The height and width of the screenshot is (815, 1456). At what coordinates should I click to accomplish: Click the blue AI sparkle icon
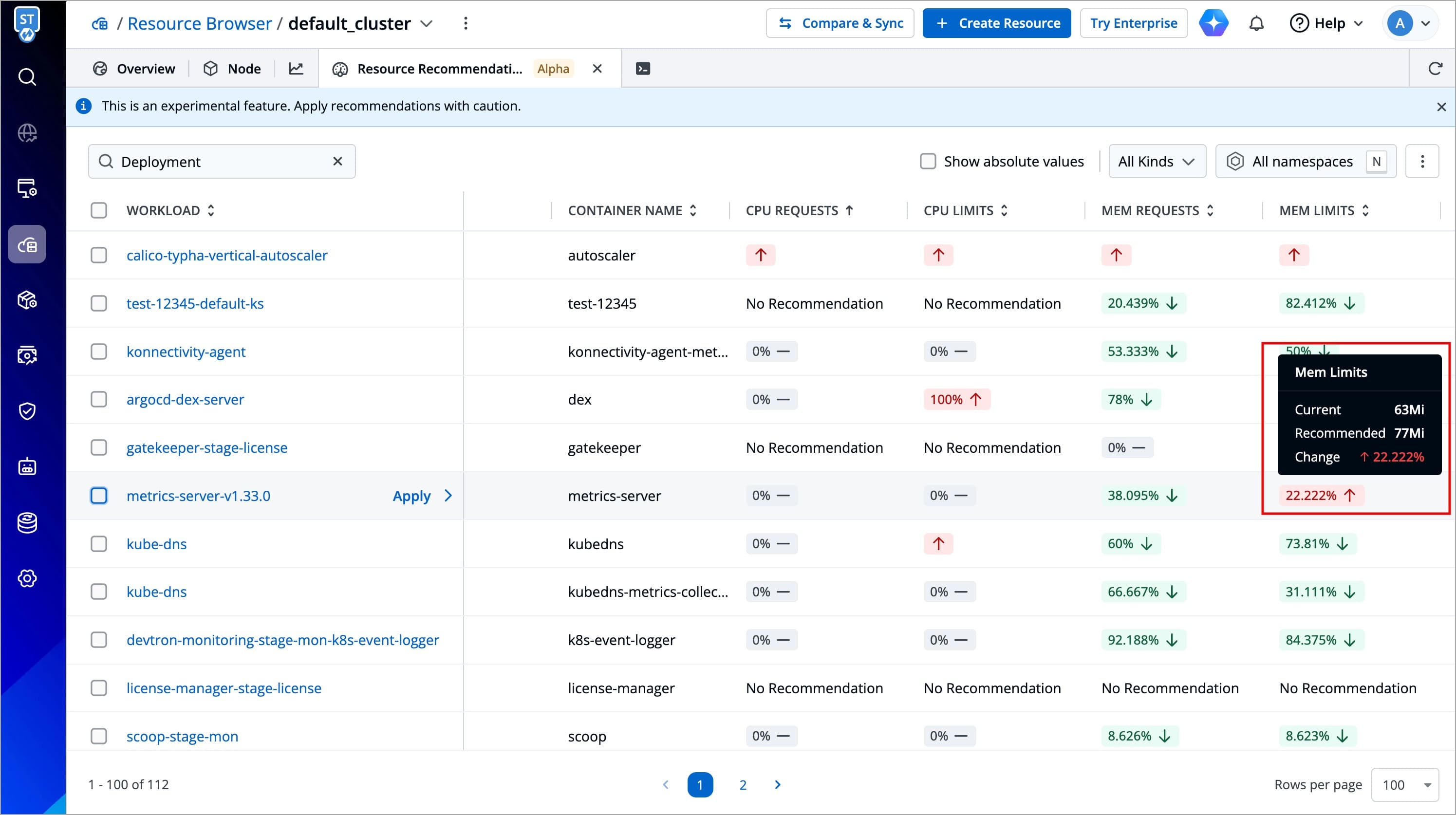pyautogui.click(x=1213, y=24)
